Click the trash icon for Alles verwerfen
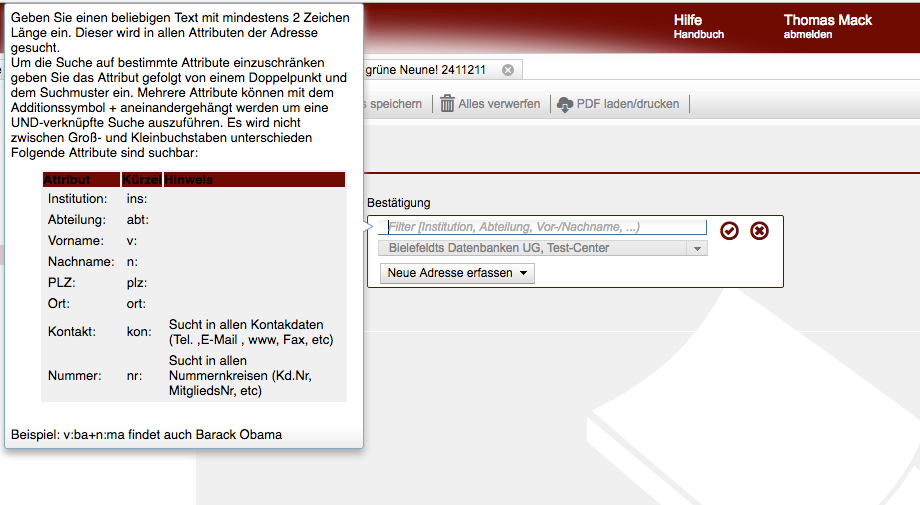Image resolution: width=920 pixels, height=505 pixels. point(448,104)
